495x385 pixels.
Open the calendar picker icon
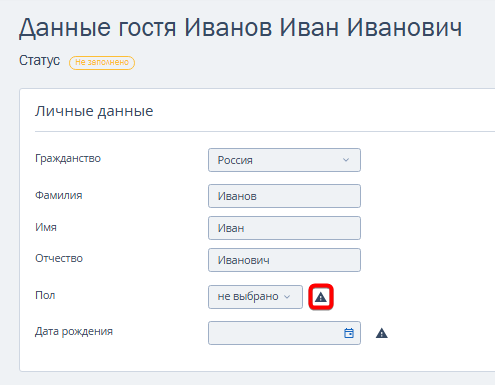click(349, 333)
